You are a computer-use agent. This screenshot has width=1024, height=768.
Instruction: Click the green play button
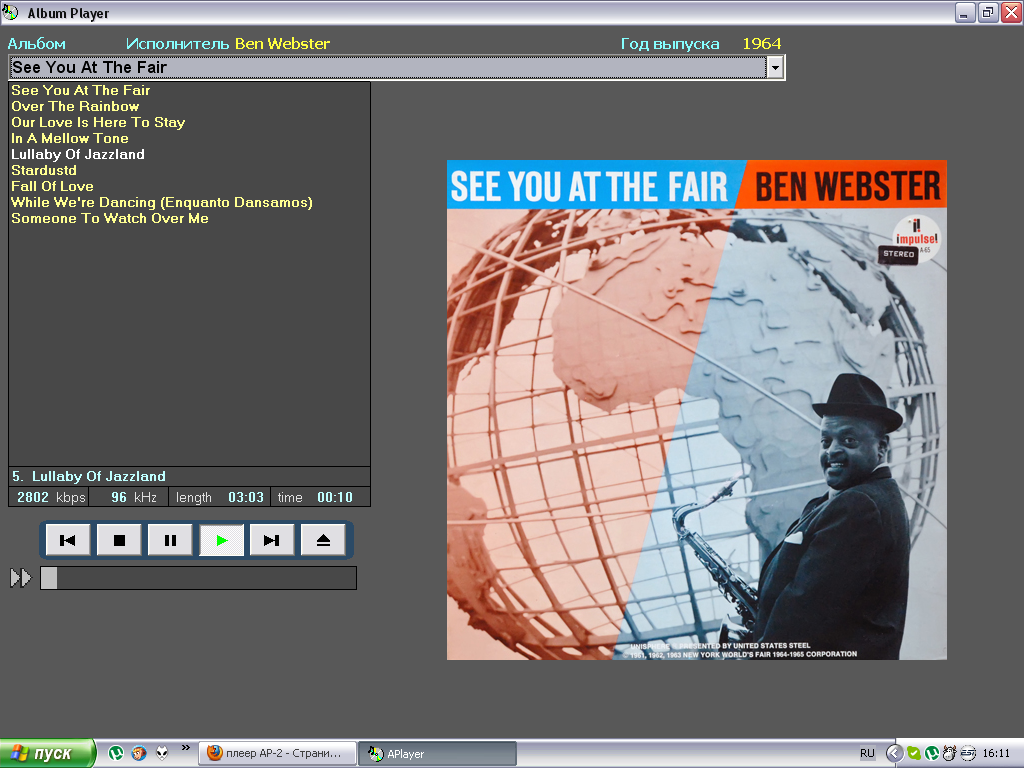(221, 540)
